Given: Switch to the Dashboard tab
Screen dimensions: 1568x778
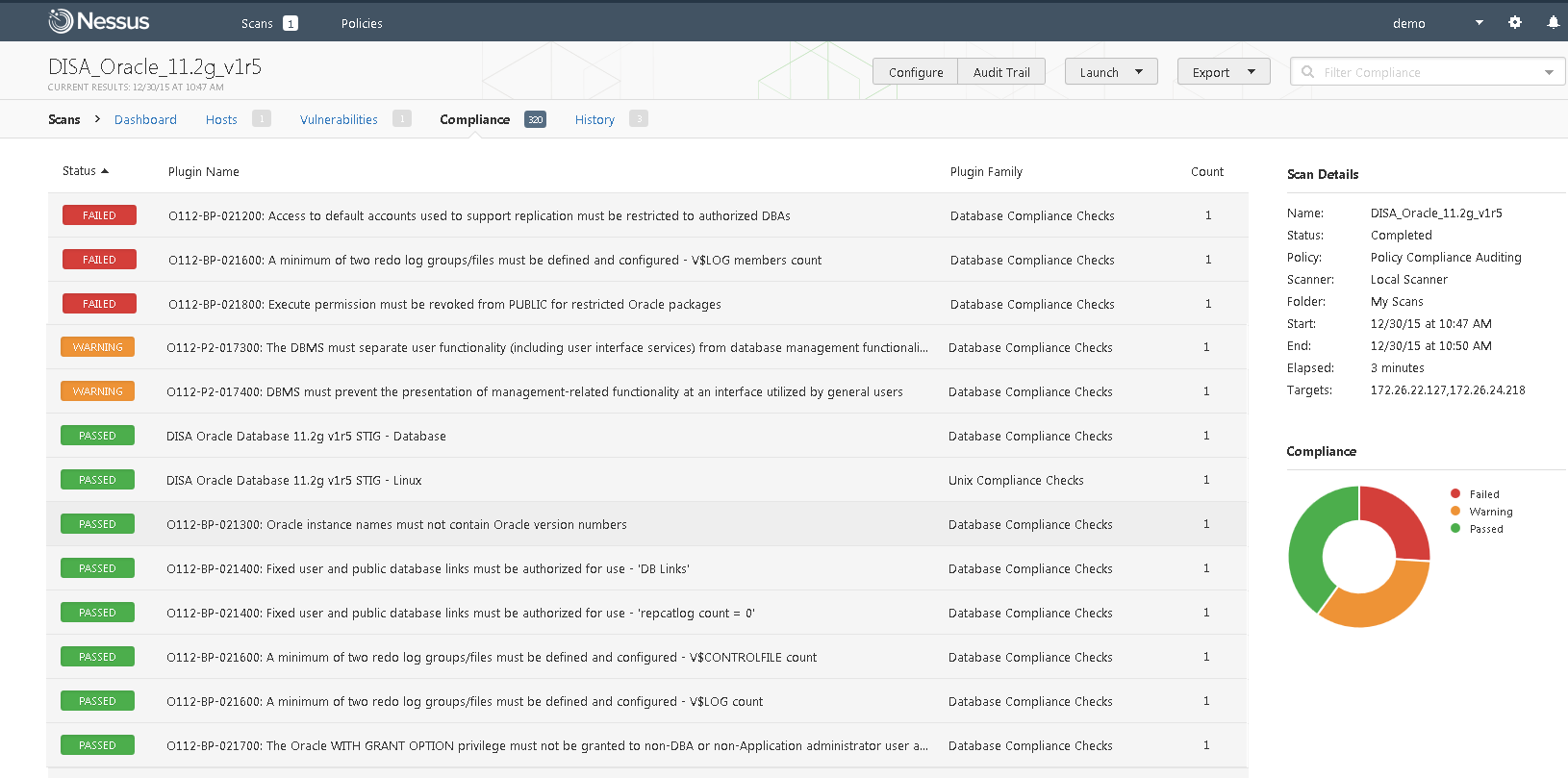Looking at the screenshot, I should (x=145, y=119).
